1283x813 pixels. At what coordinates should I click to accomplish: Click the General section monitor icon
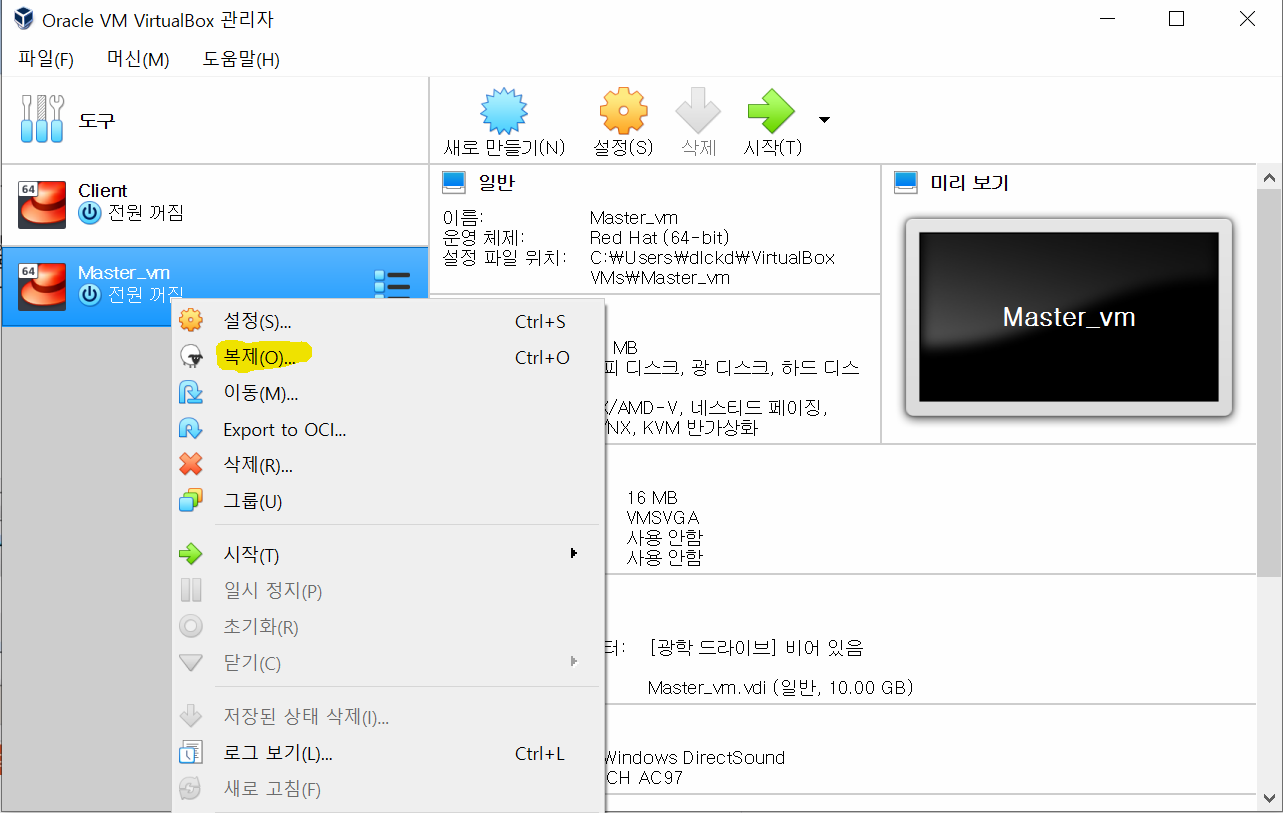click(454, 183)
